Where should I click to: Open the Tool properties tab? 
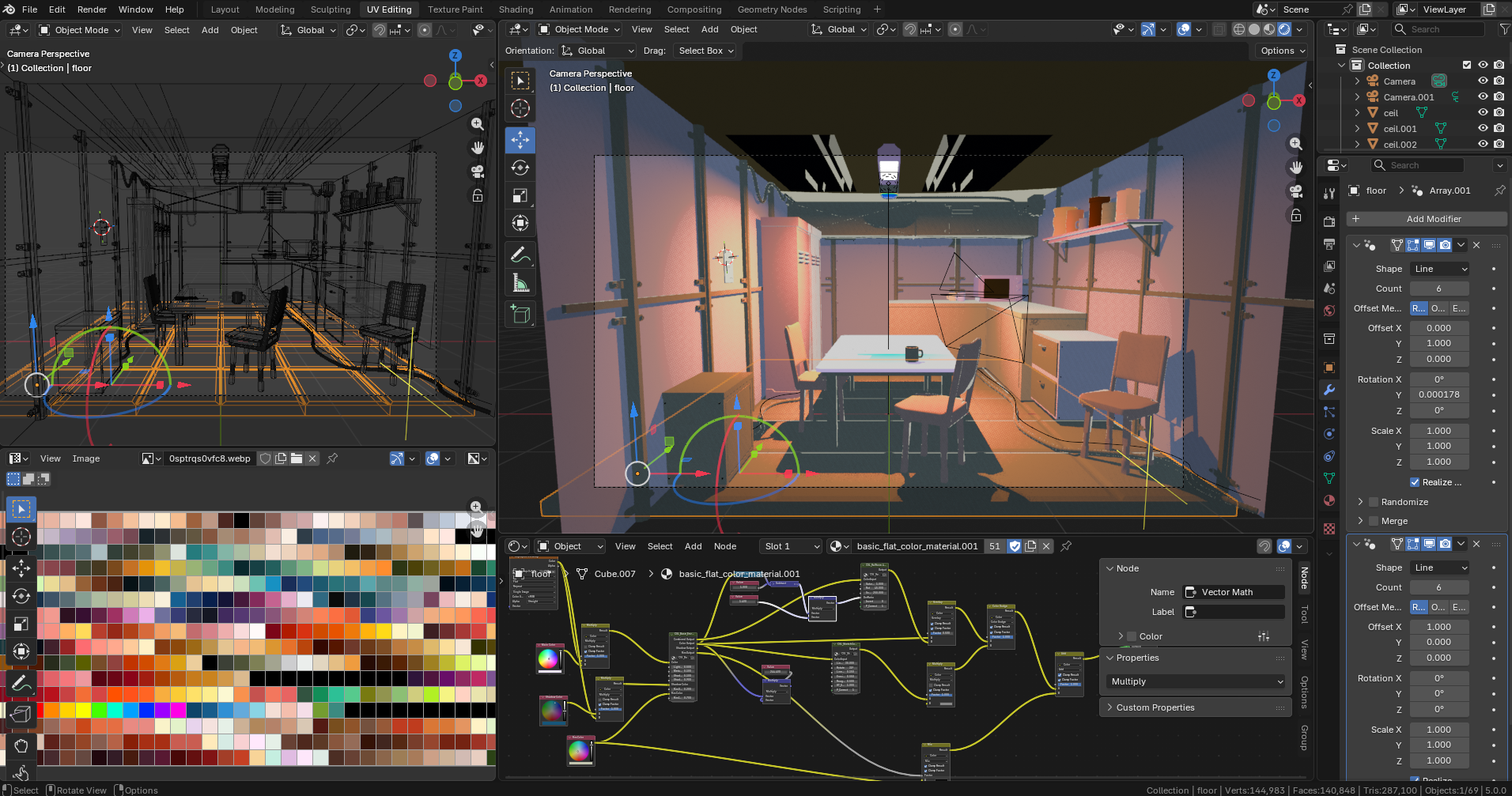(1329, 194)
